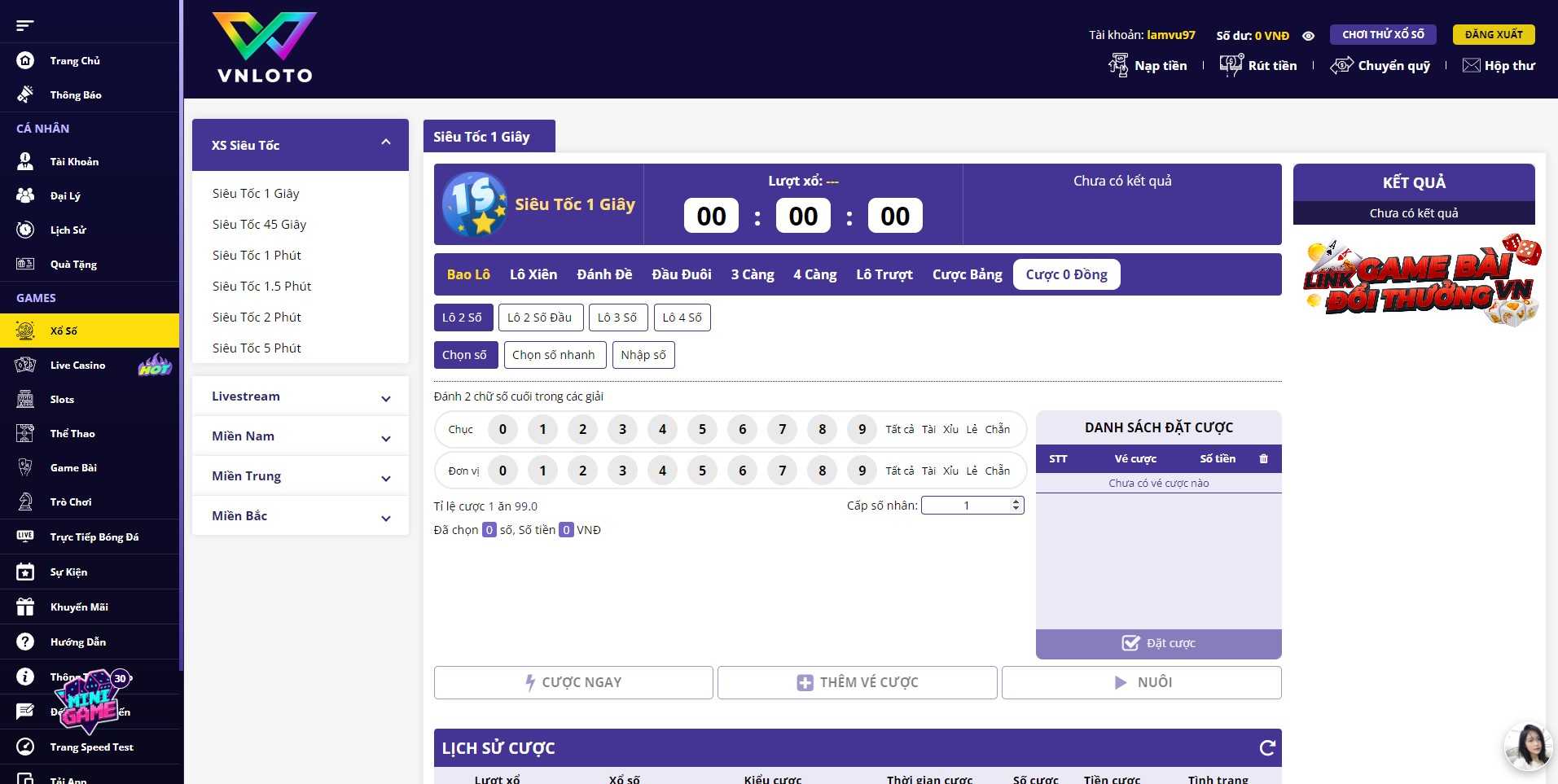Open Lịch Sử history icon
The width and height of the screenshot is (1558, 784).
[x=25, y=230]
